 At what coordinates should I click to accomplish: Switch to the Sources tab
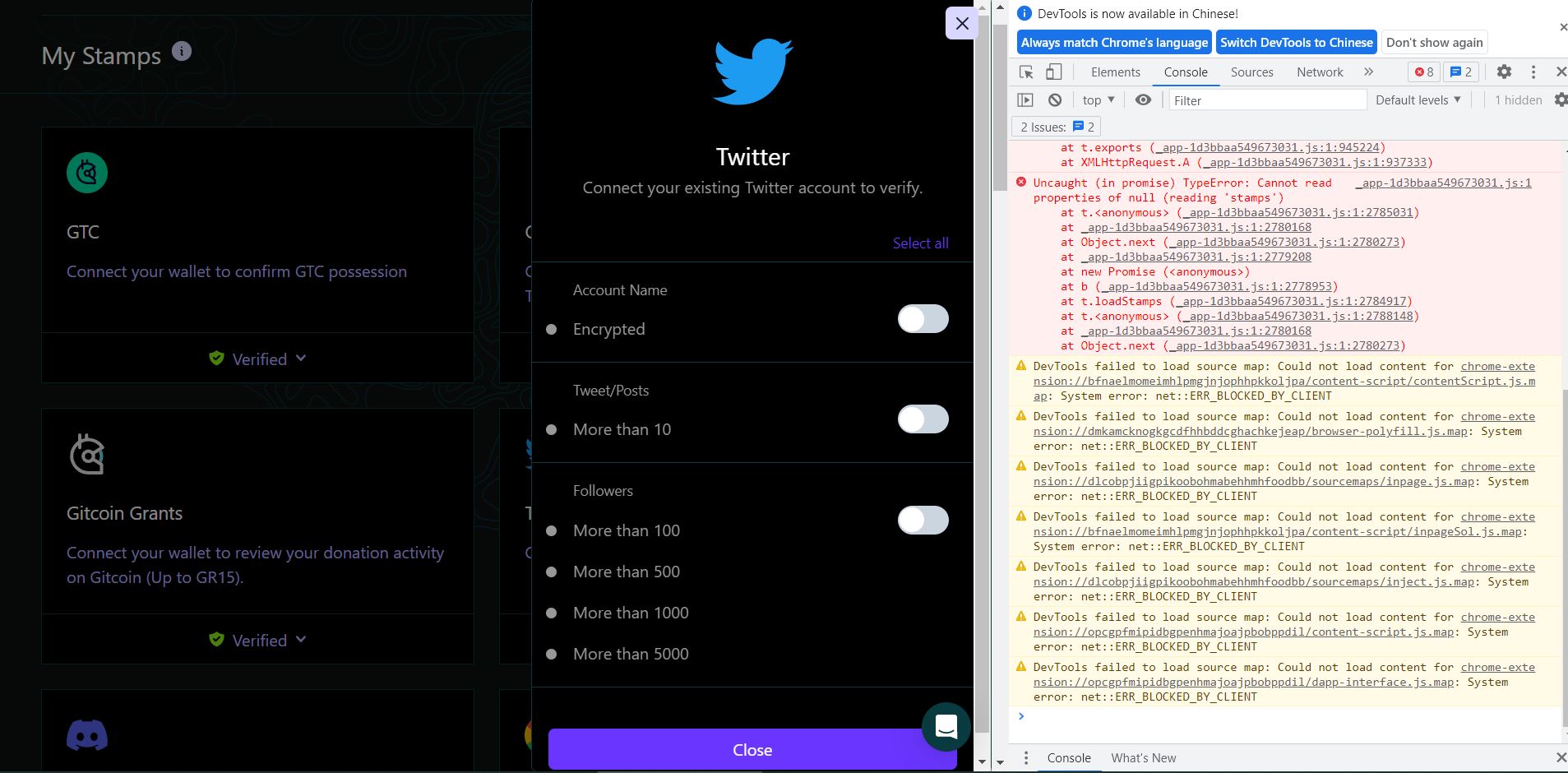(x=1251, y=72)
